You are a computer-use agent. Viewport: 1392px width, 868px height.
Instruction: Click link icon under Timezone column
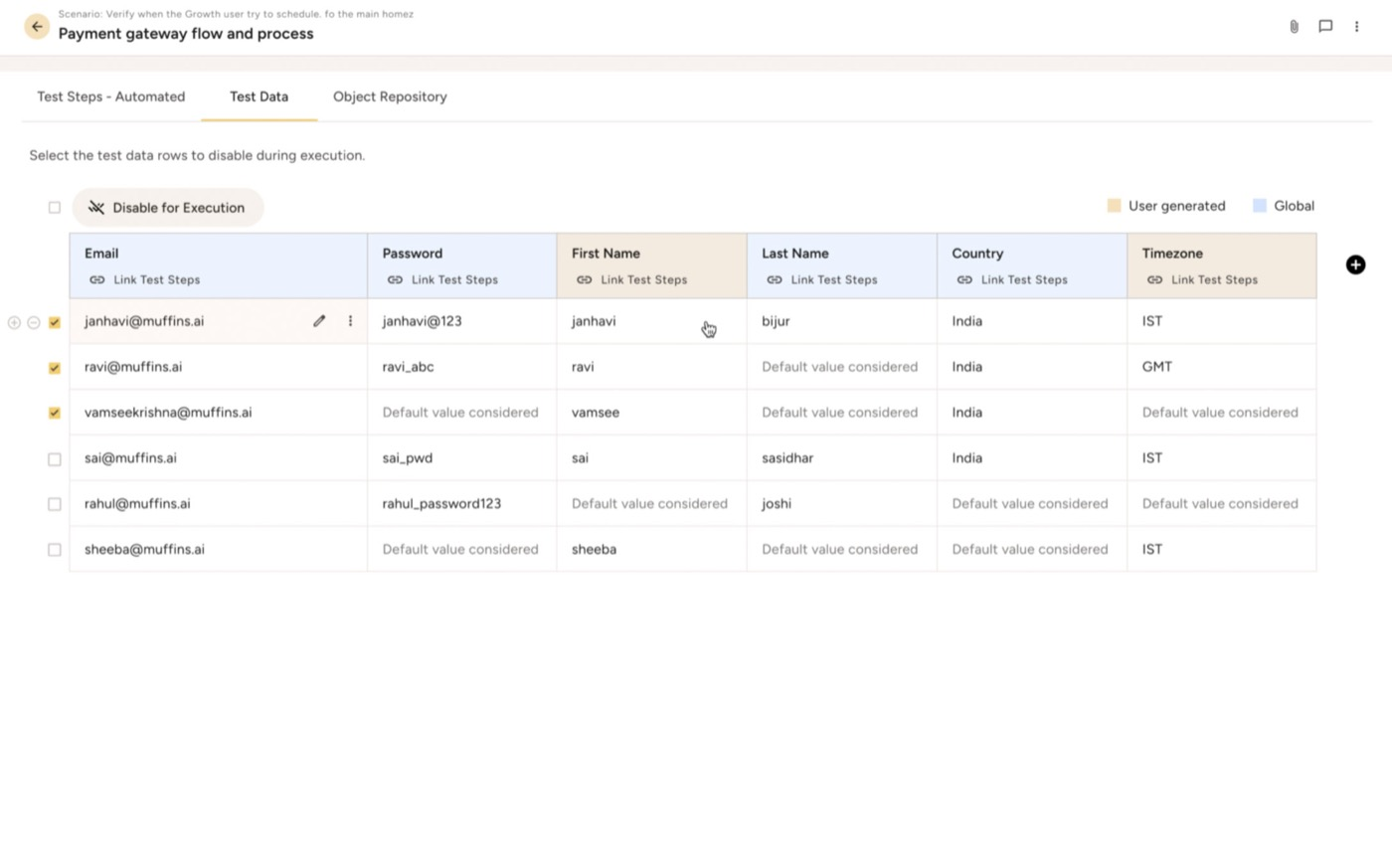1154,280
